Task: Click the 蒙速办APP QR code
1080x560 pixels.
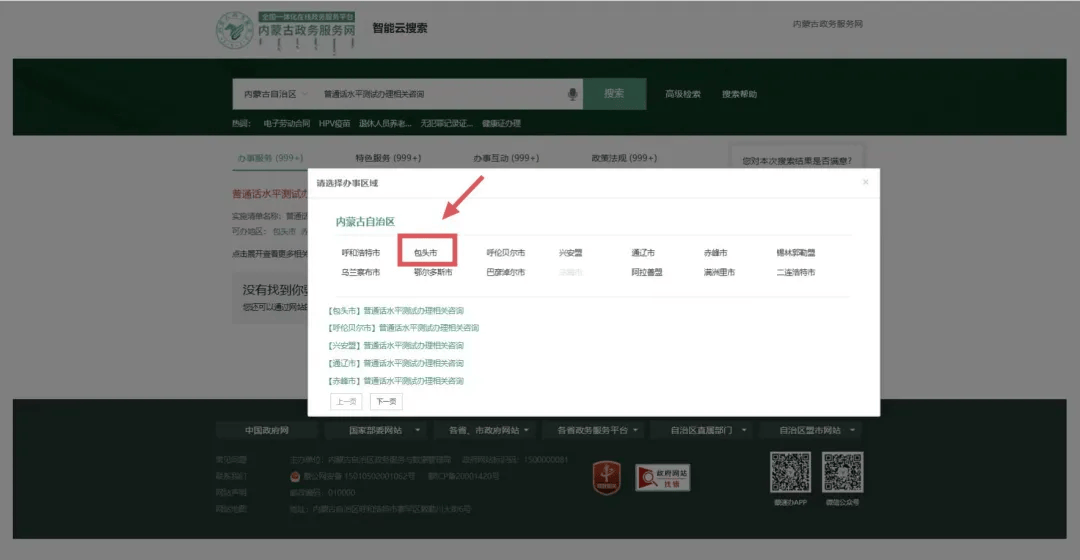Action: (789, 473)
